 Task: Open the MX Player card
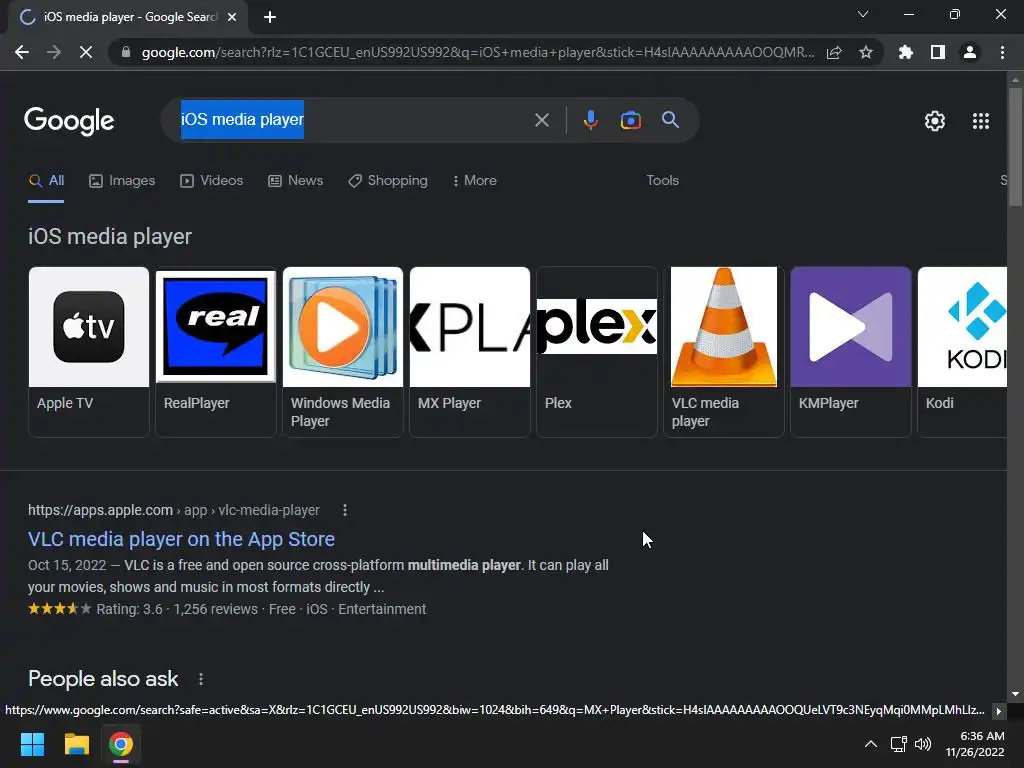470,351
